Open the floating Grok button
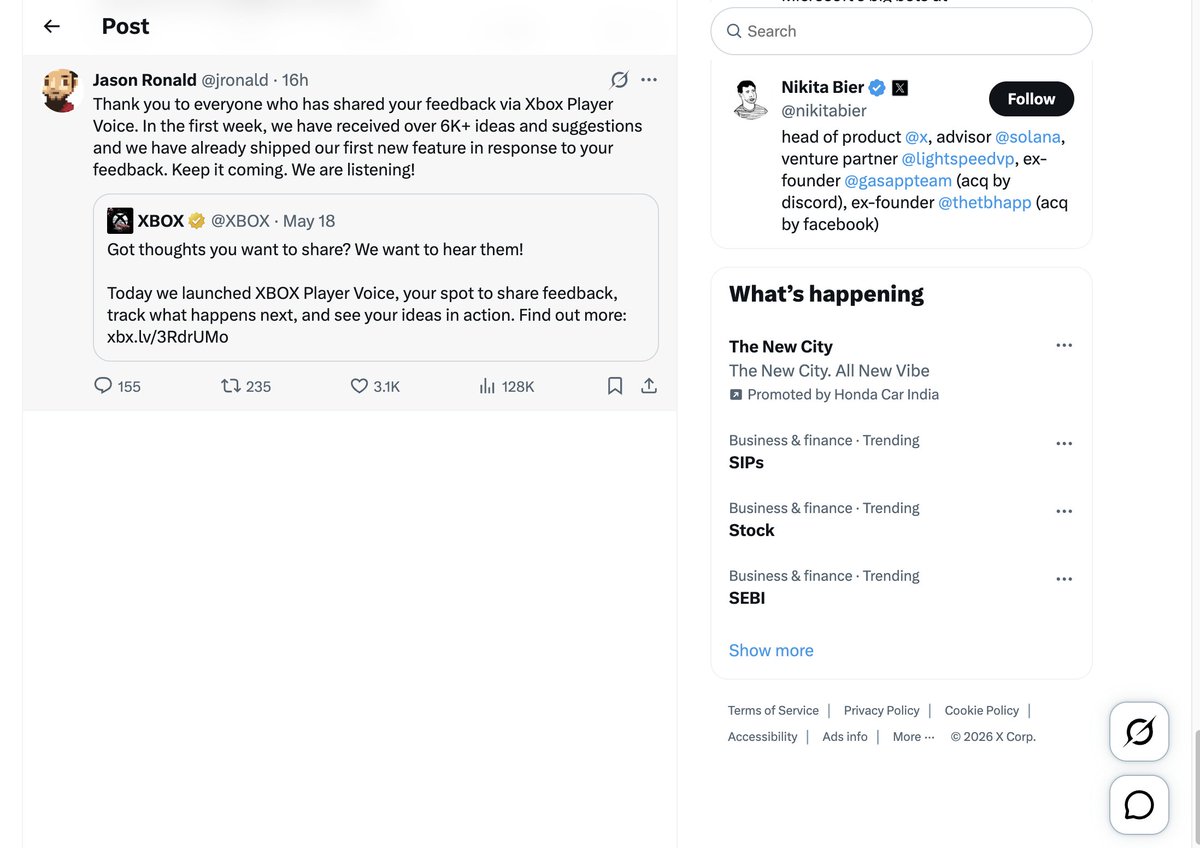Screen dimensions: 1200x848 (x=1139, y=732)
